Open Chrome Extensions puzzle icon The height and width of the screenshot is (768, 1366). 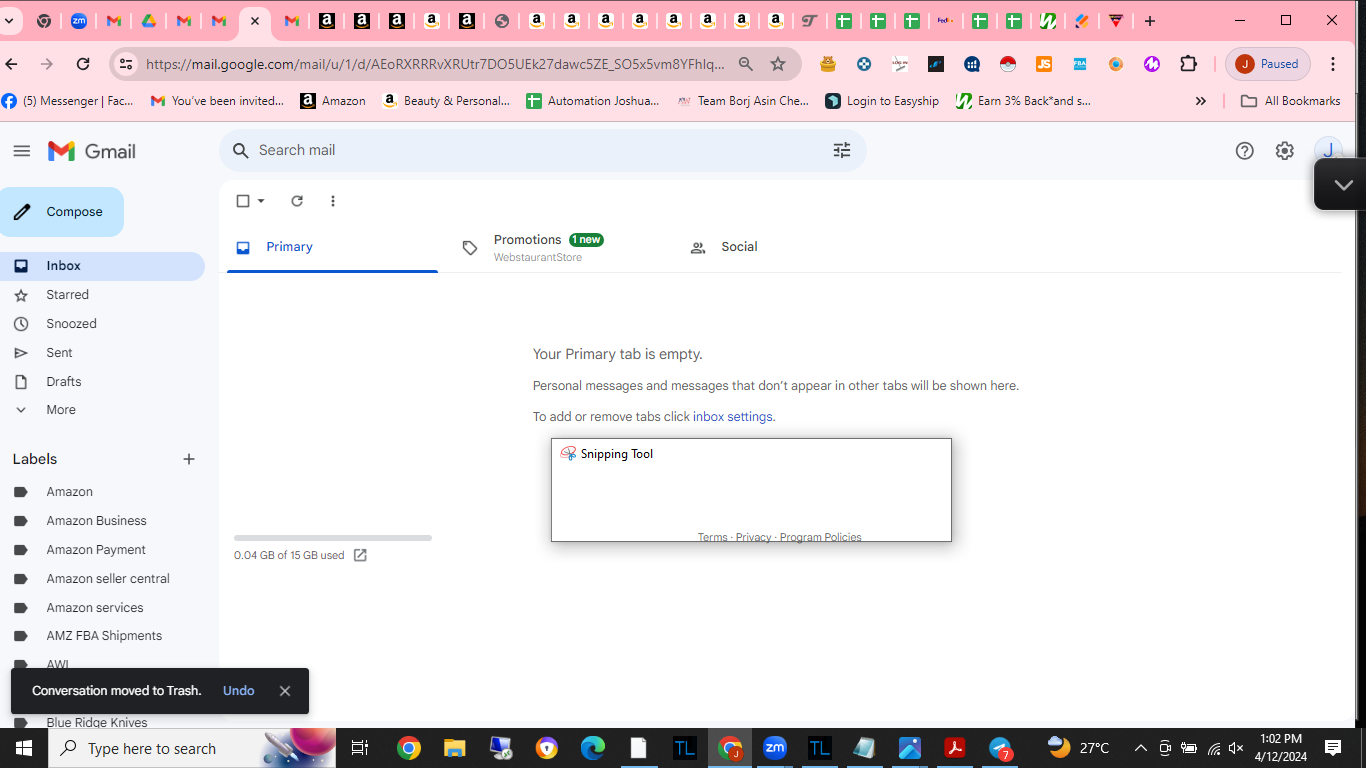[x=1188, y=64]
